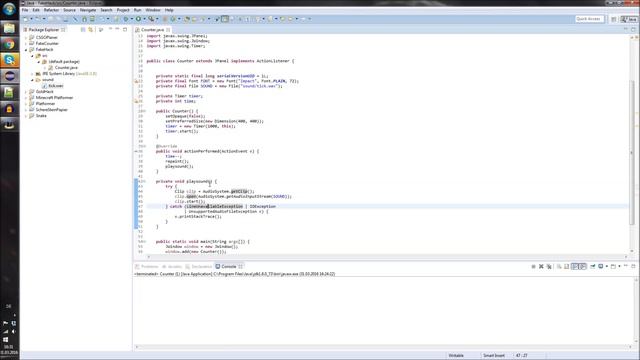This screenshot has height=360, width=640.
Task: Click the New file toolbar icon
Action: 26,19
